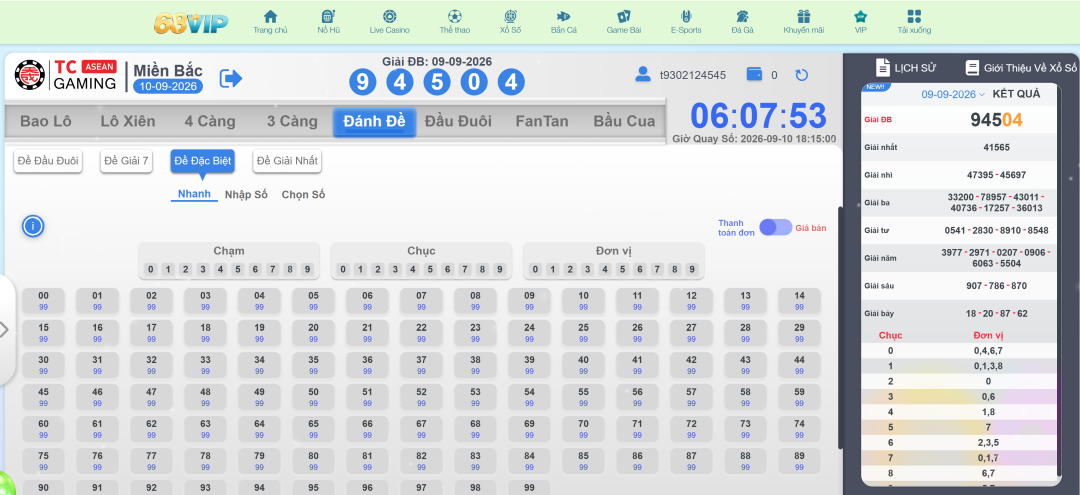Pick number 14 in the grid

799,301
